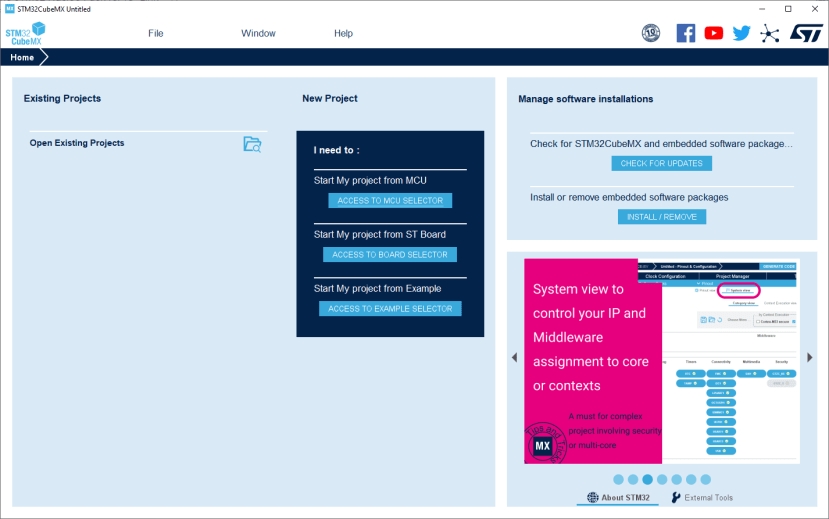Image resolution: width=829 pixels, height=519 pixels.
Task: Close the STM32CubeMX window
Action: 815,9
